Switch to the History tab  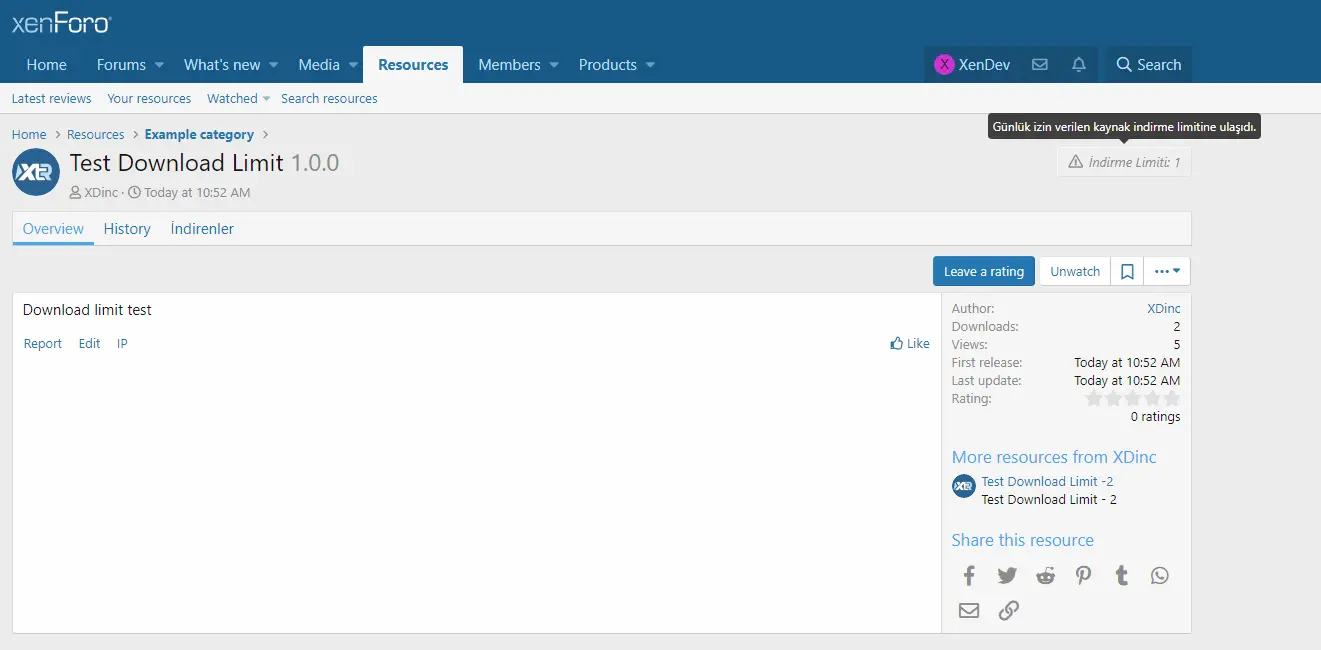click(127, 229)
